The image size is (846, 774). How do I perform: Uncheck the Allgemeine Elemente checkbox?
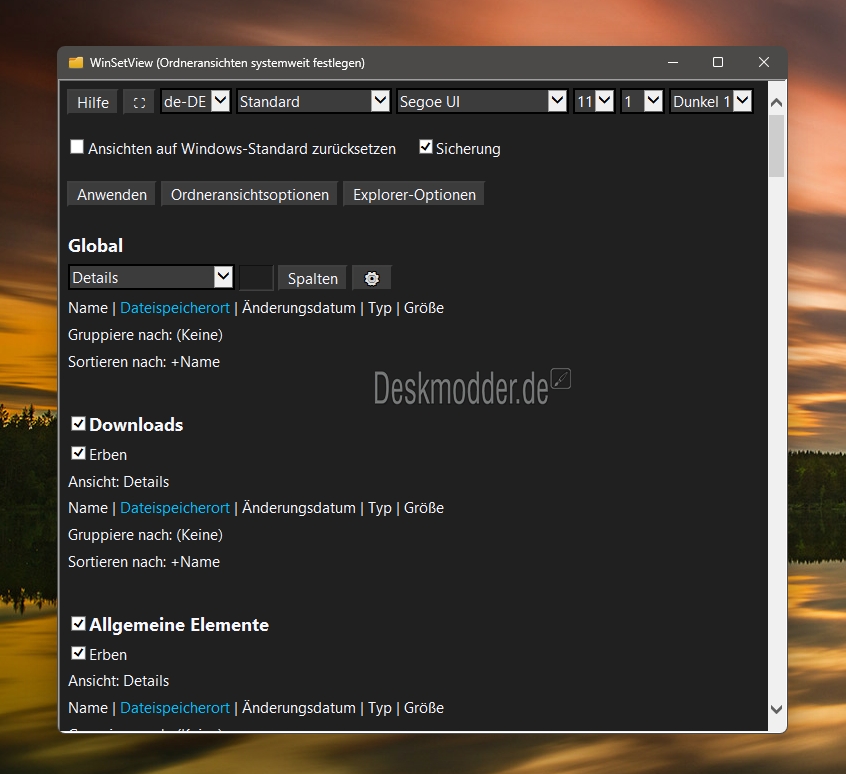coord(78,624)
